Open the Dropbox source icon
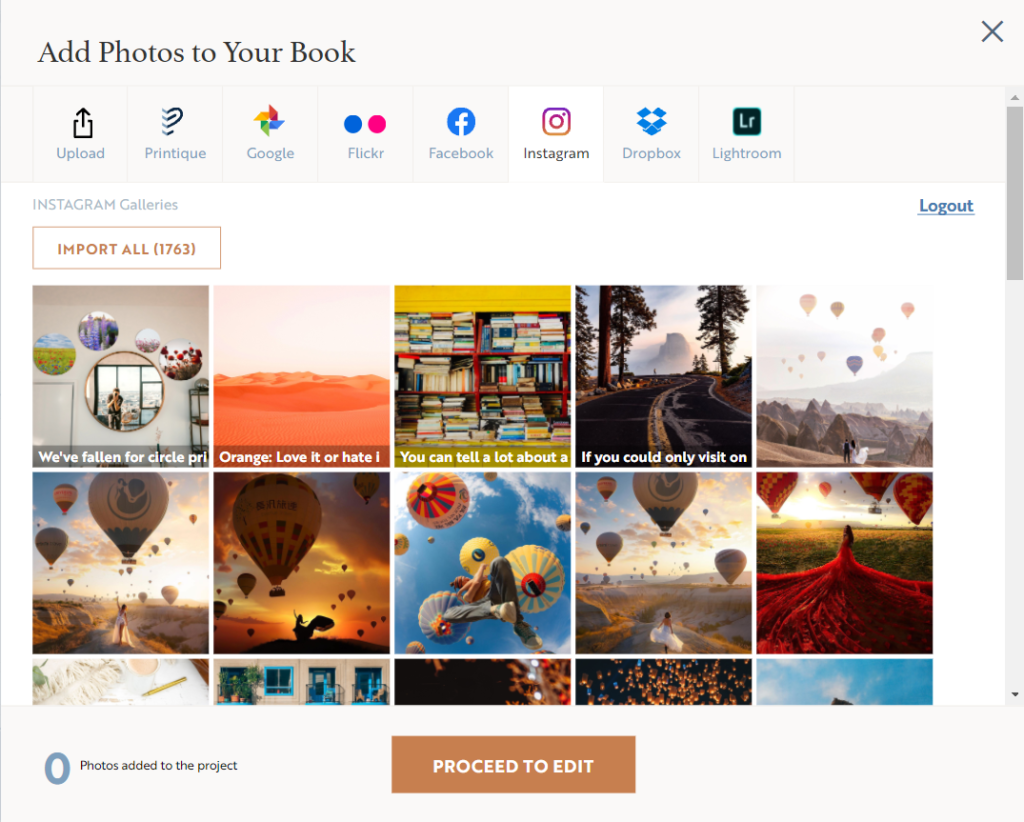Image resolution: width=1024 pixels, height=822 pixels. (x=651, y=122)
